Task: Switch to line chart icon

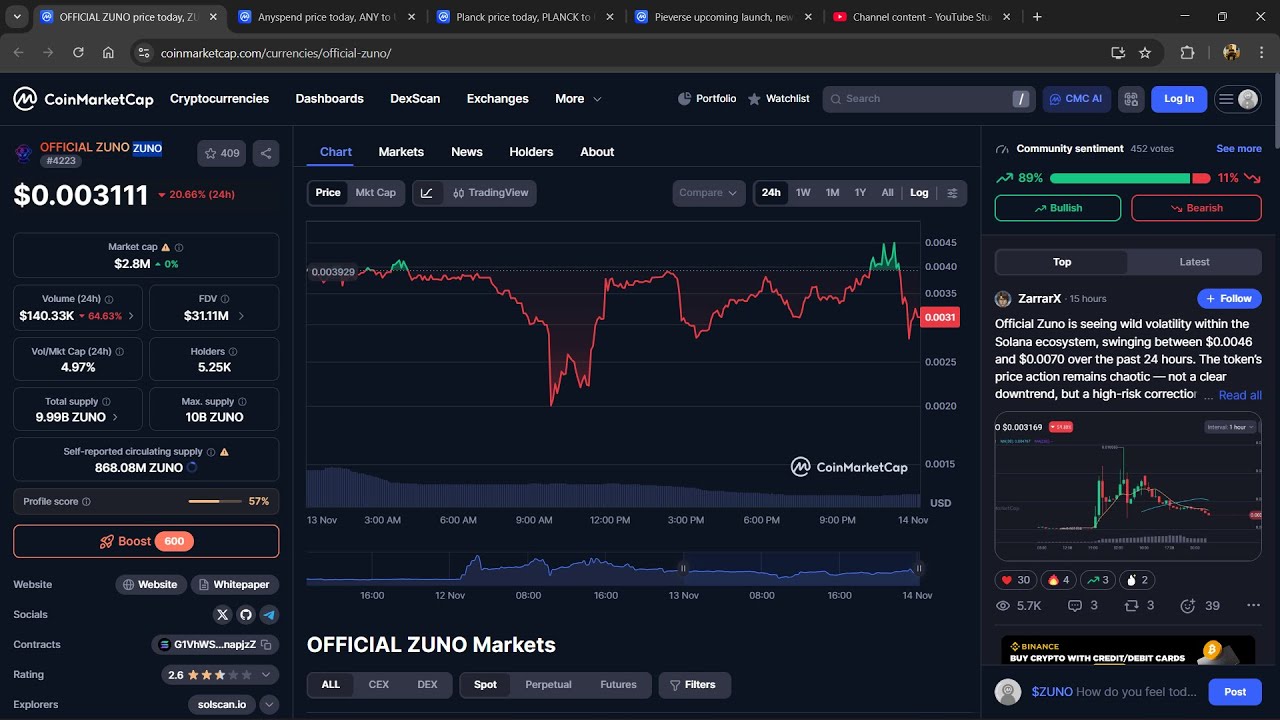Action: tap(427, 193)
